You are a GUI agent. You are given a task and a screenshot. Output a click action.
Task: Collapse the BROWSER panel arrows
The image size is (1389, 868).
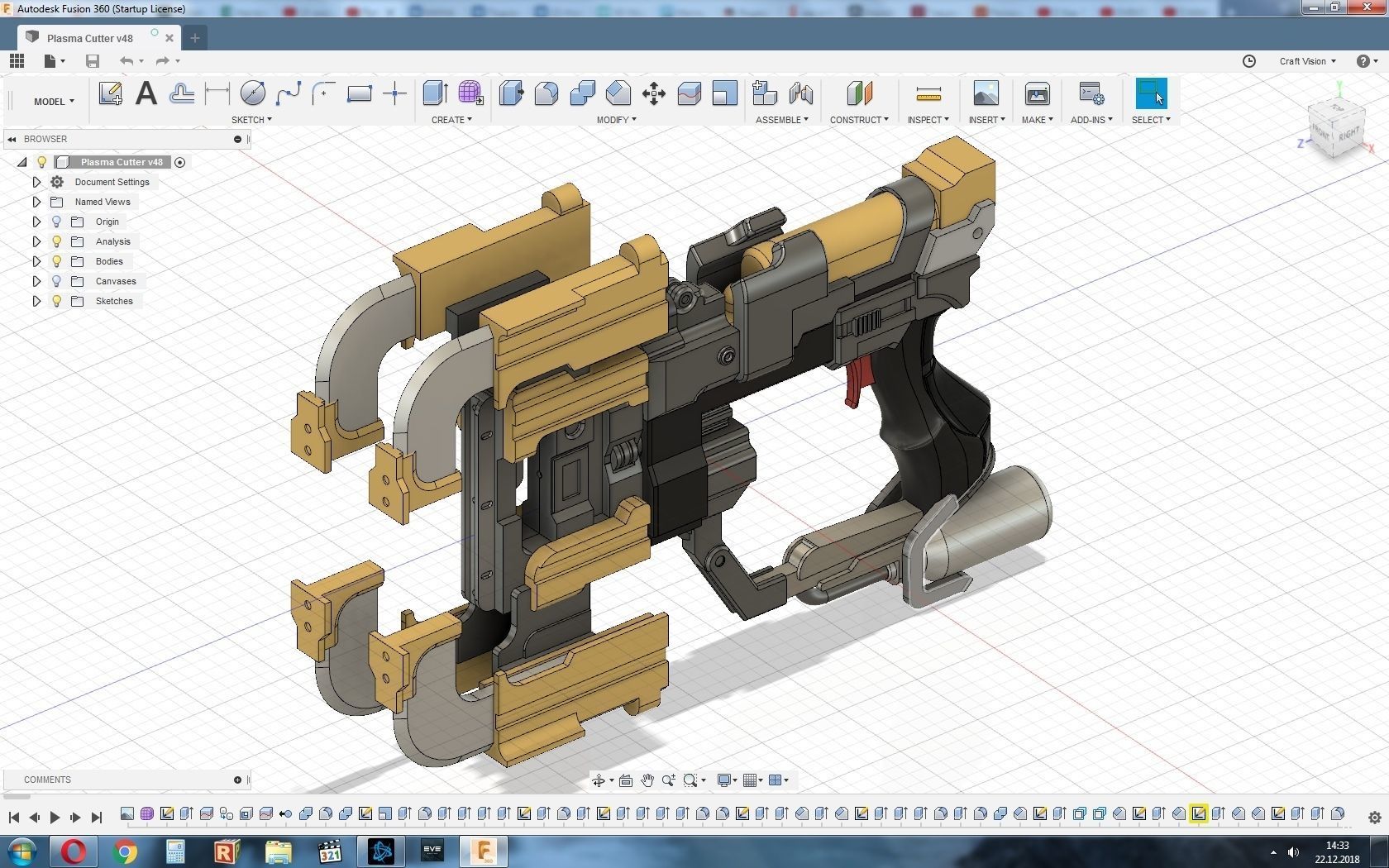(x=12, y=139)
